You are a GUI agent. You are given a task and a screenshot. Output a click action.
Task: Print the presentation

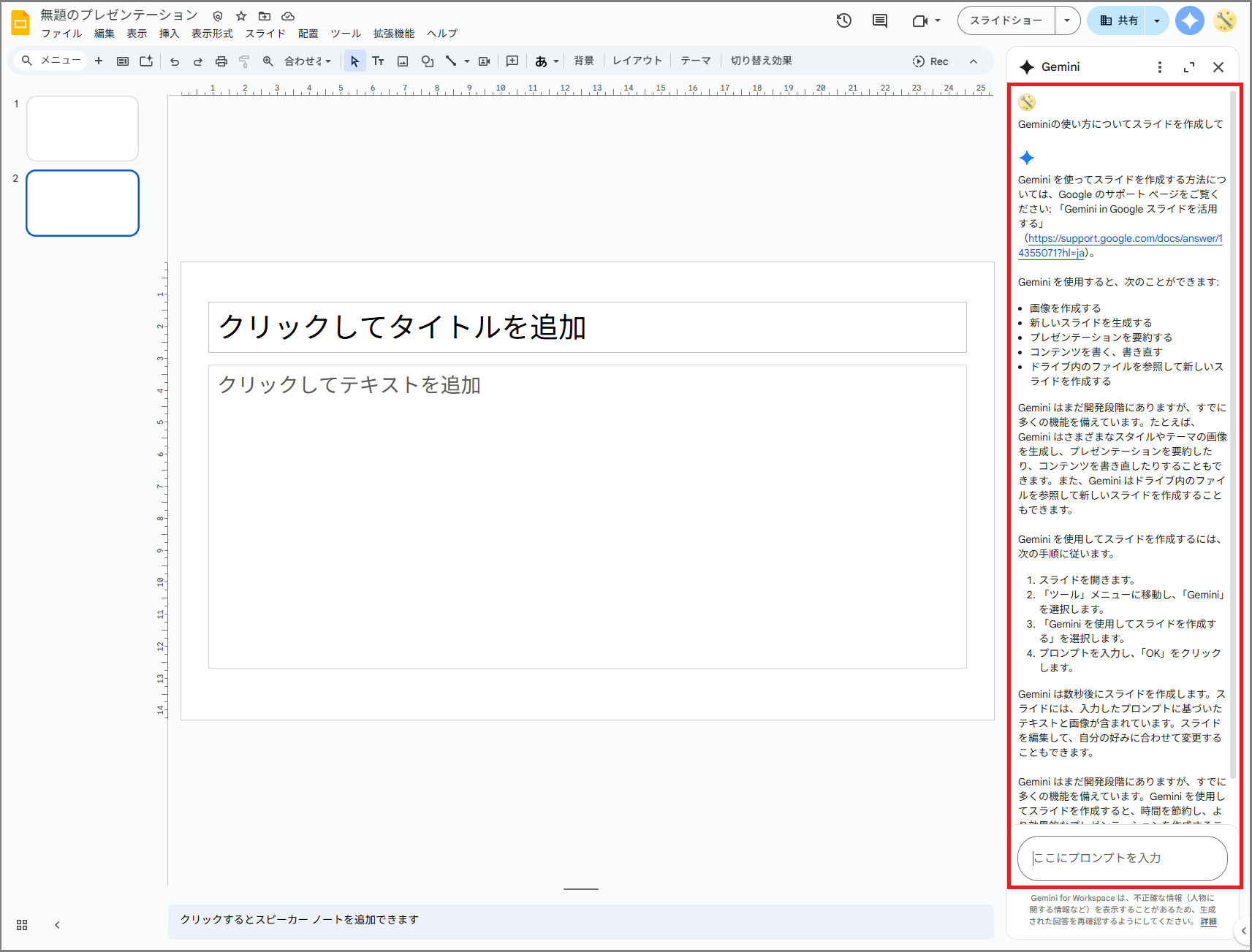click(x=221, y=61)
